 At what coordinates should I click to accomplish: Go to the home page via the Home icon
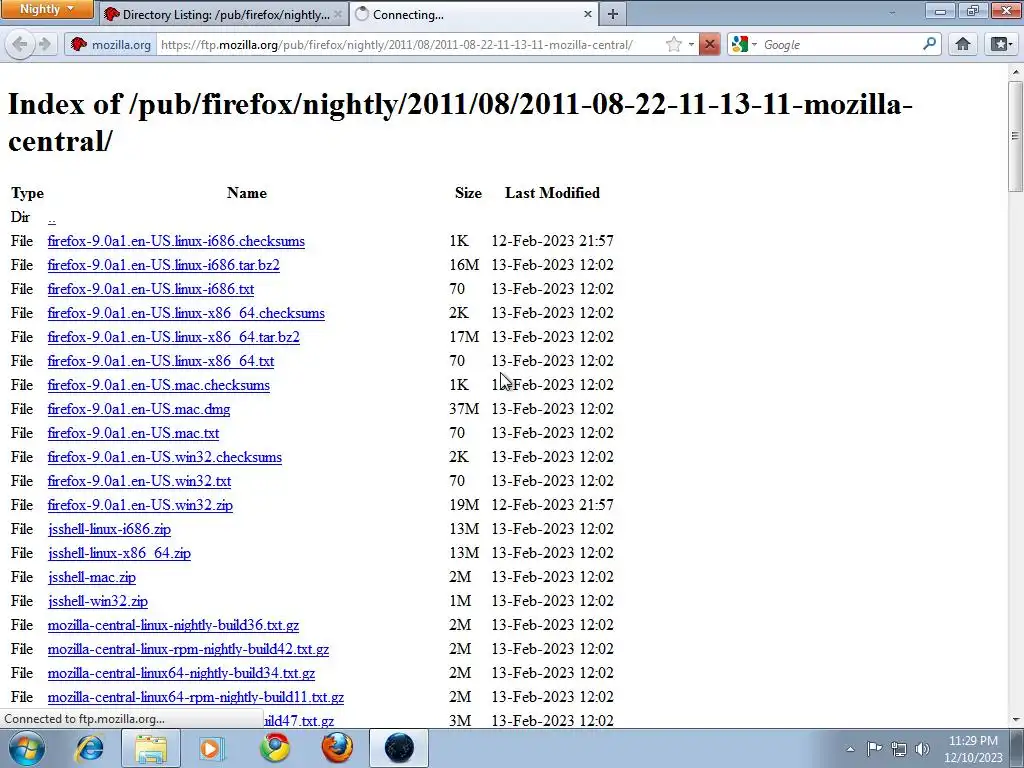pyautogui.click(x=963, y=44)
